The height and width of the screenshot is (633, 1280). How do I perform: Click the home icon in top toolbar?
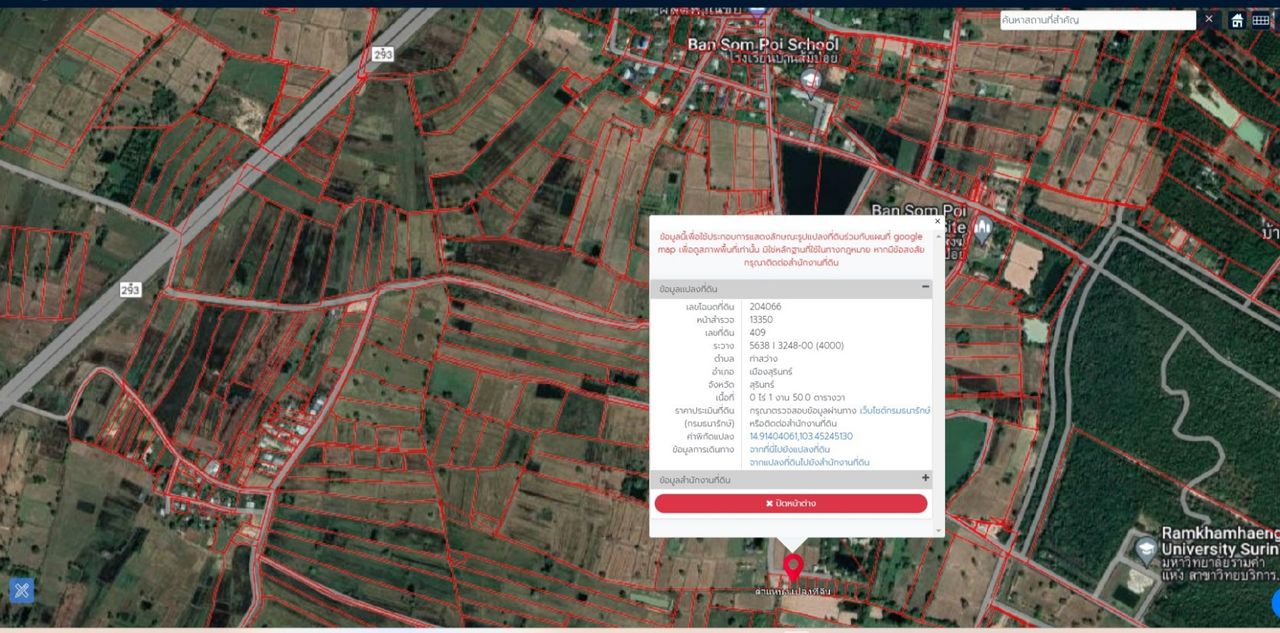coord(1237,20)
